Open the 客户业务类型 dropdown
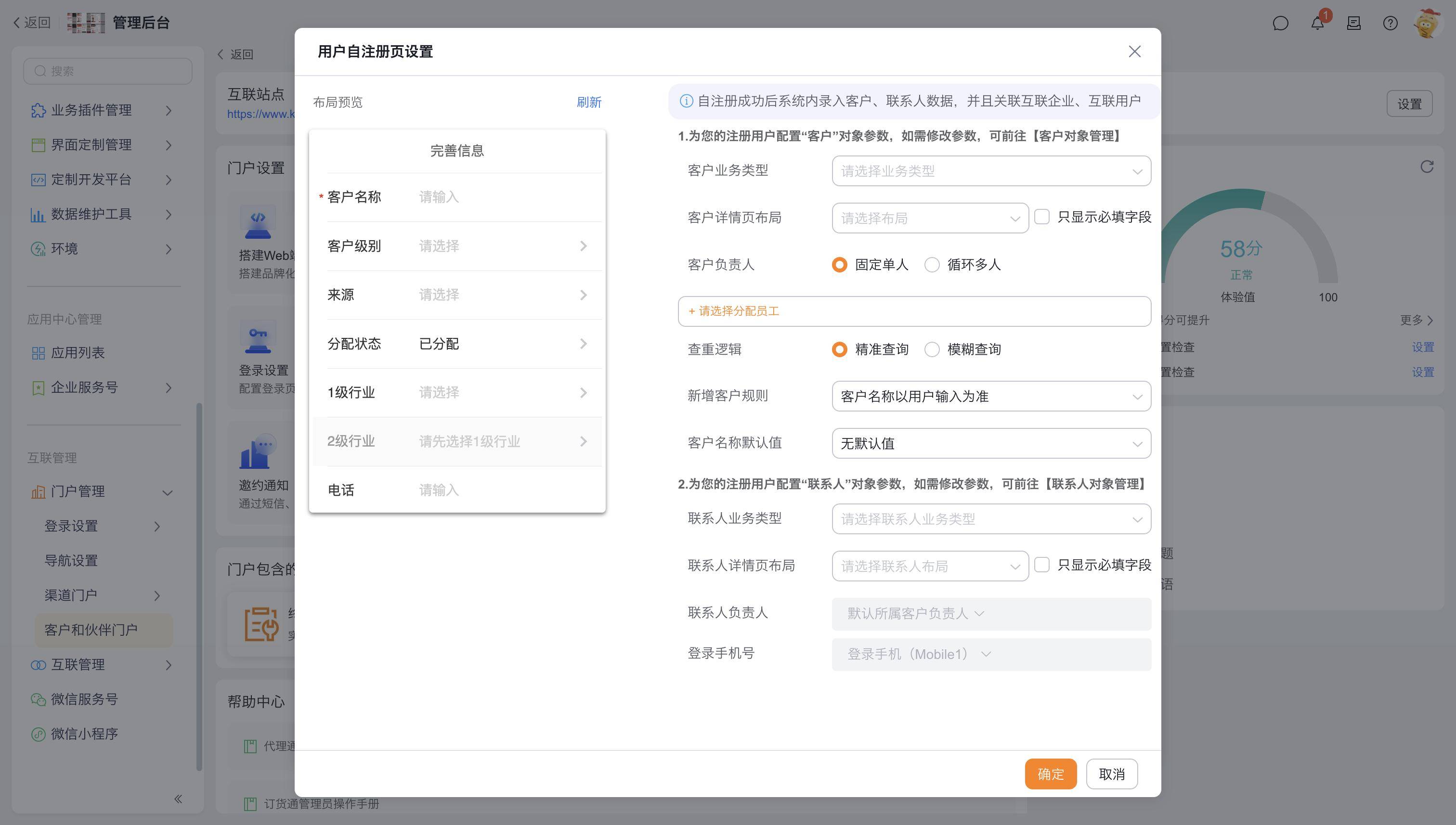 click(991, 171)
